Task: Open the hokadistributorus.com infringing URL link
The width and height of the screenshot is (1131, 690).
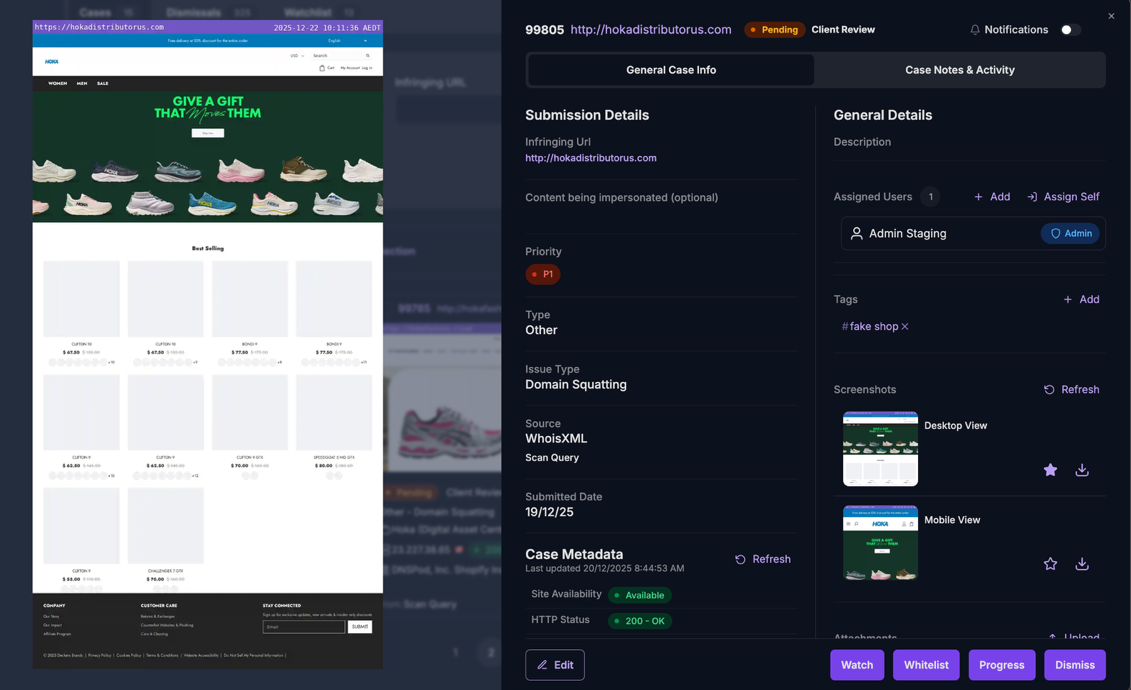Action: (591, 158)
